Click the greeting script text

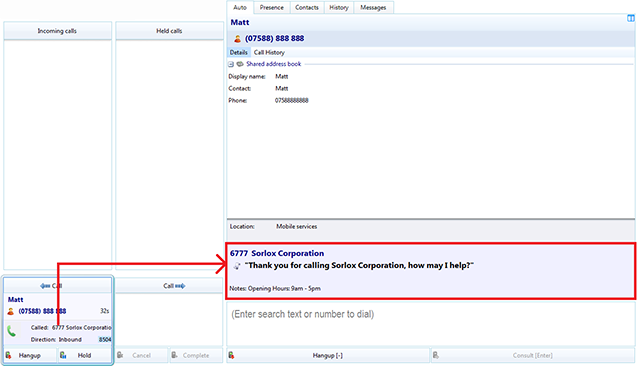pos(359,265)
